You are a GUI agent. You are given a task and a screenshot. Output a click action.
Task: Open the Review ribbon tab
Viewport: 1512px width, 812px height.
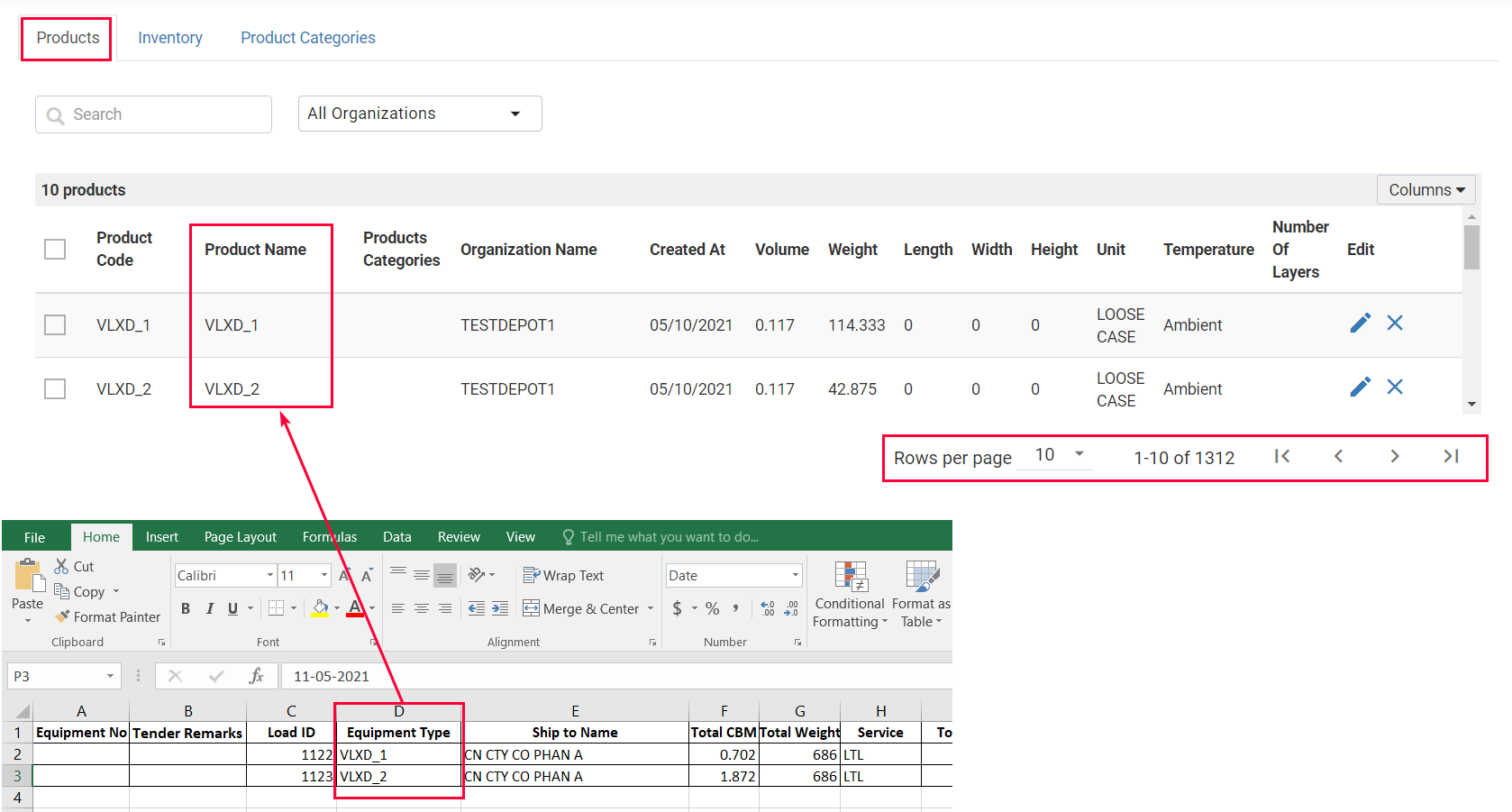(459, 537)
